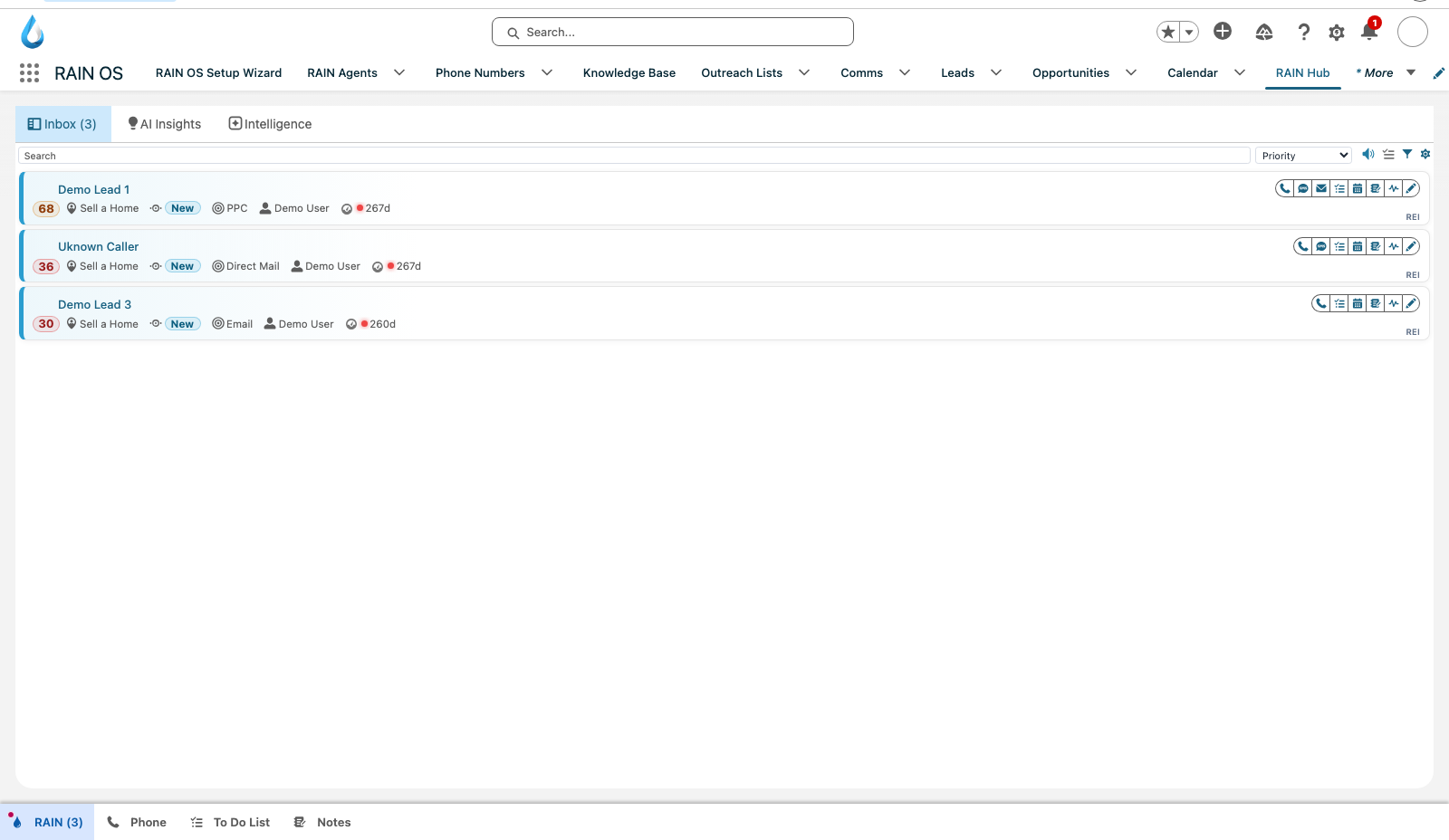Open setup gear in the header
This screenshot has width=1449, height=840.
point(1337,33)
